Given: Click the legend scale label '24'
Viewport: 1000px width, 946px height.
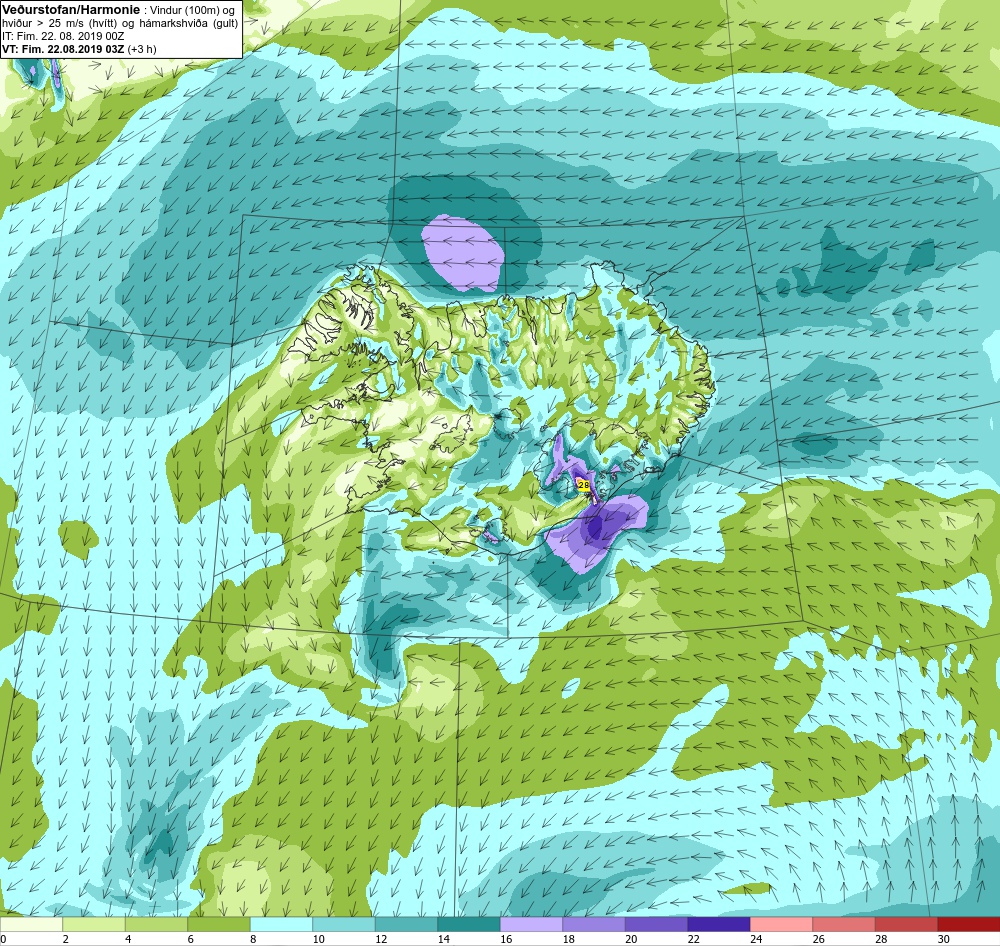Looking at the screenshot, I should [756, 938].
